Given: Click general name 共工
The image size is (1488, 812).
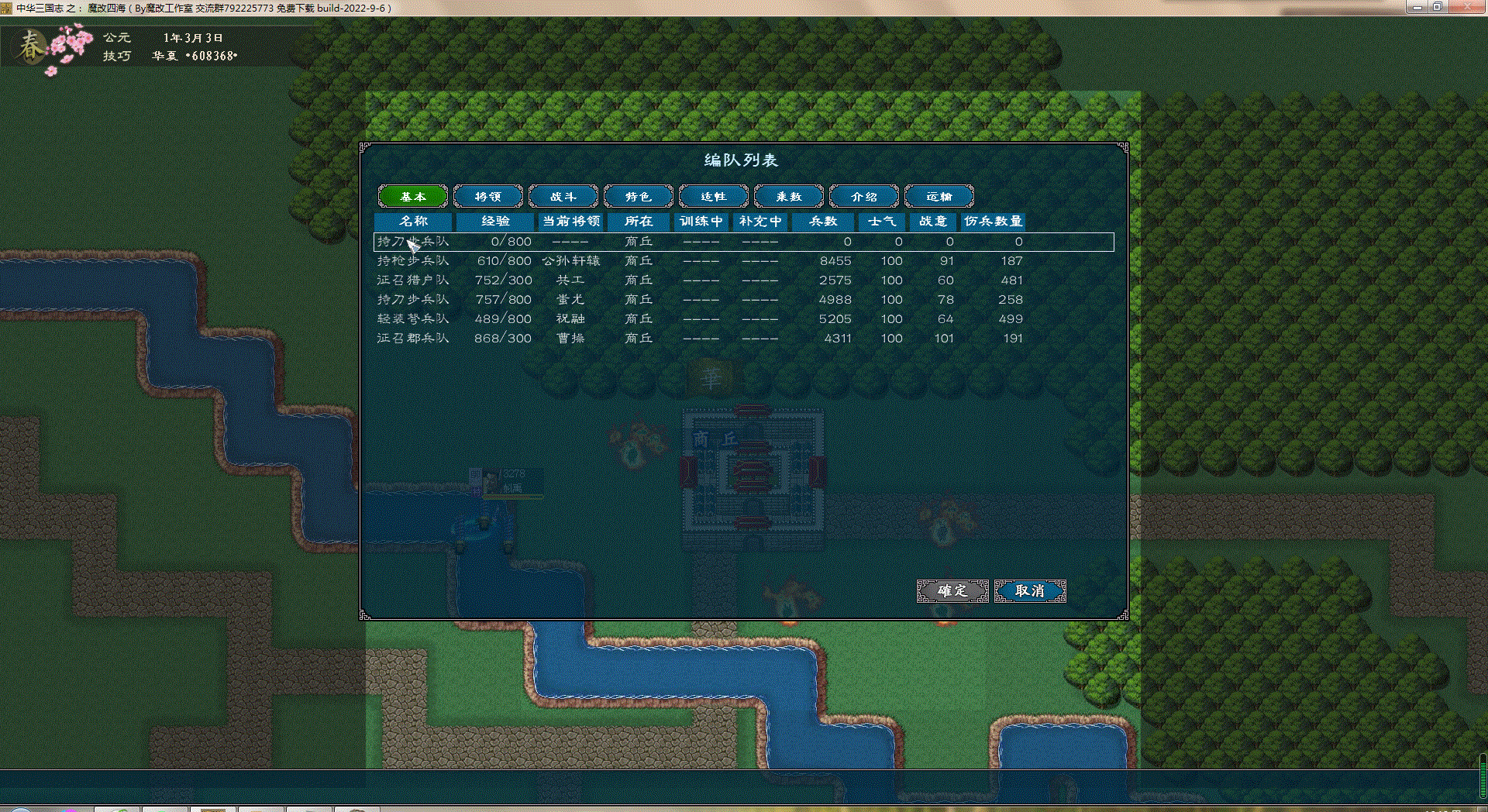Looking at the screenshot, I should 571,280.
